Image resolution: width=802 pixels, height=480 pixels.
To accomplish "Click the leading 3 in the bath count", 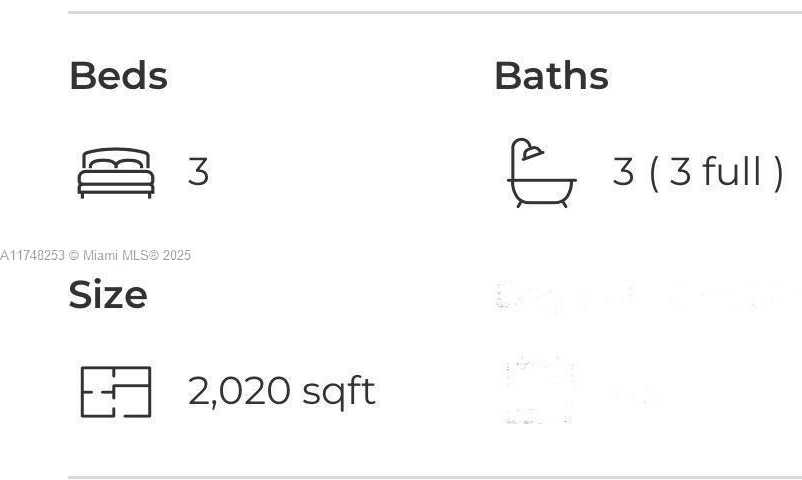I will [623, 171].
